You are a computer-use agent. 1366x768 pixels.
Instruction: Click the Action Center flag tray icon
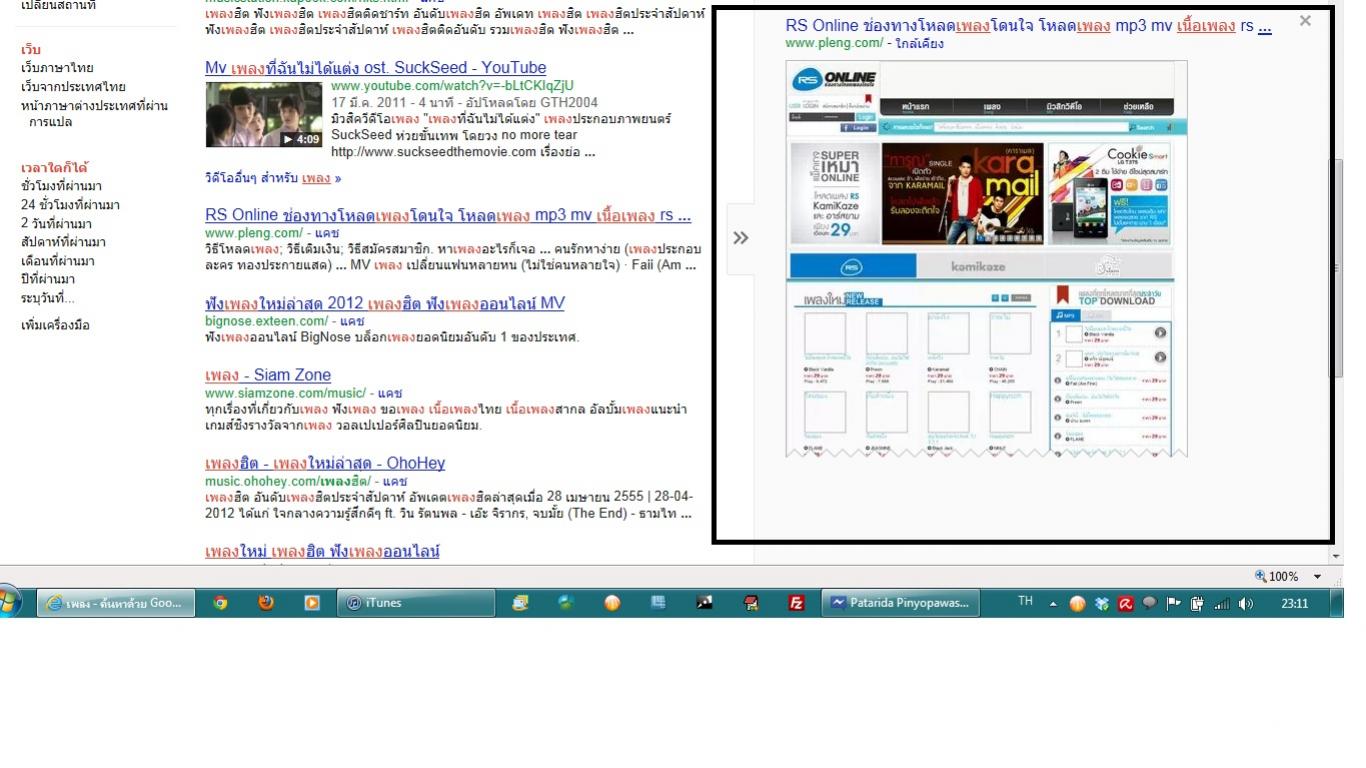(1173, 603)
